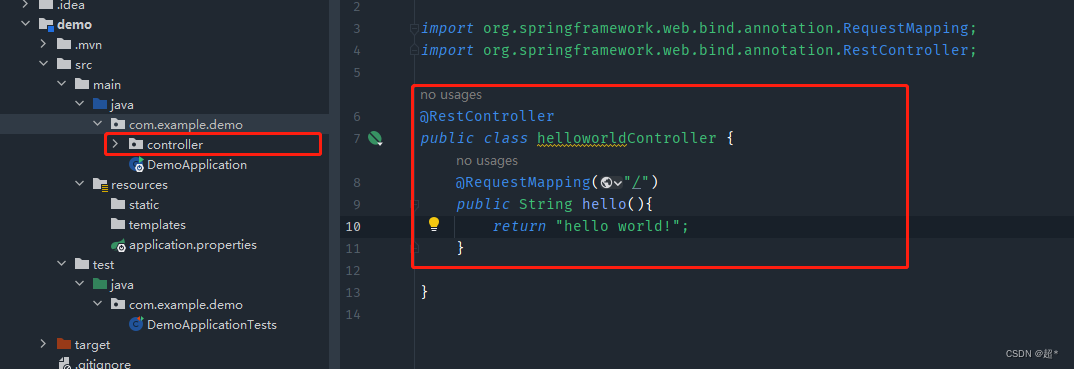Viewport: 1074px width, 369px height.
Task: Open the application.properties file
Action: point(192,244)
